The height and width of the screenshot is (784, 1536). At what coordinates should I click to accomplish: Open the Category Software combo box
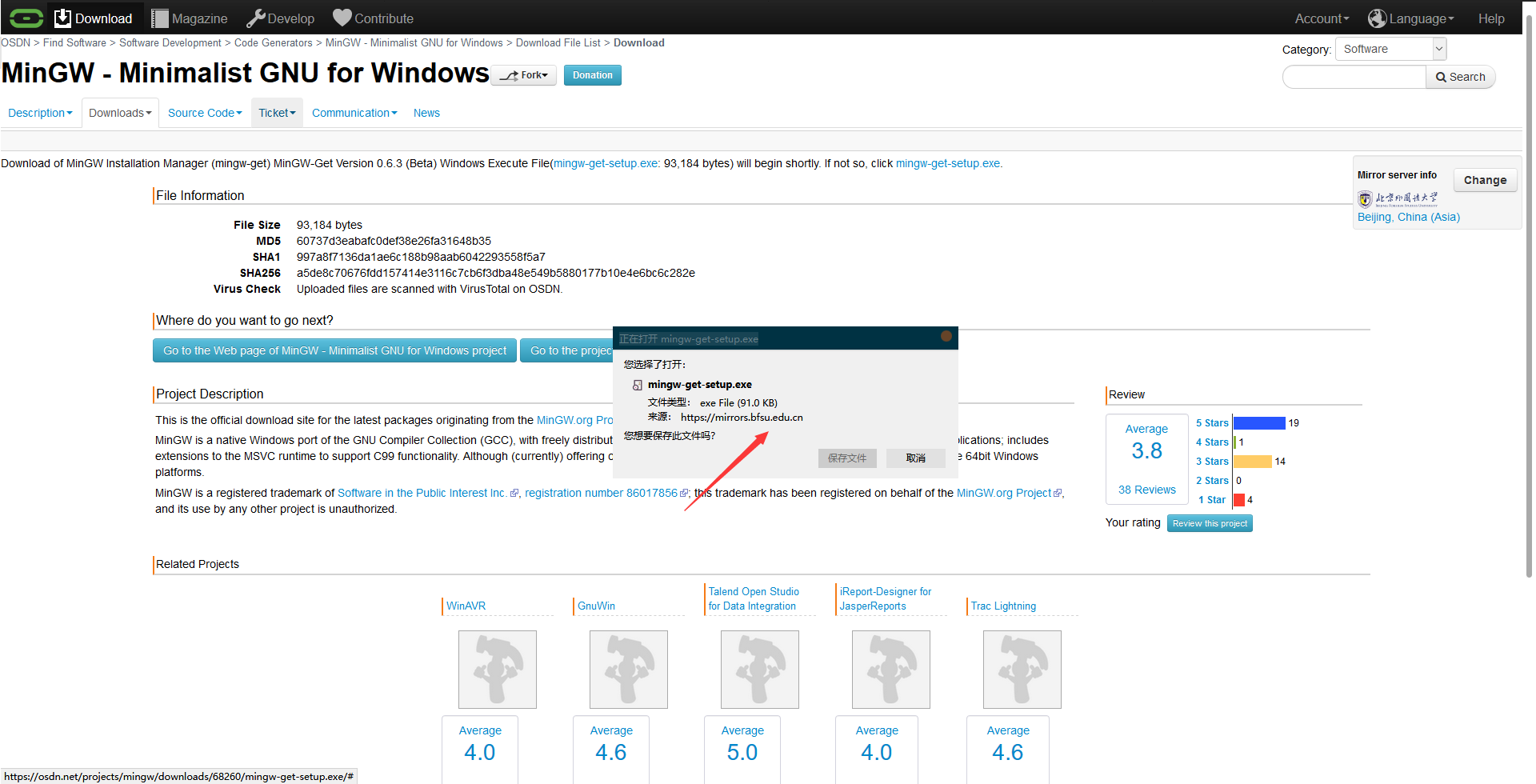click(1391, 49)
